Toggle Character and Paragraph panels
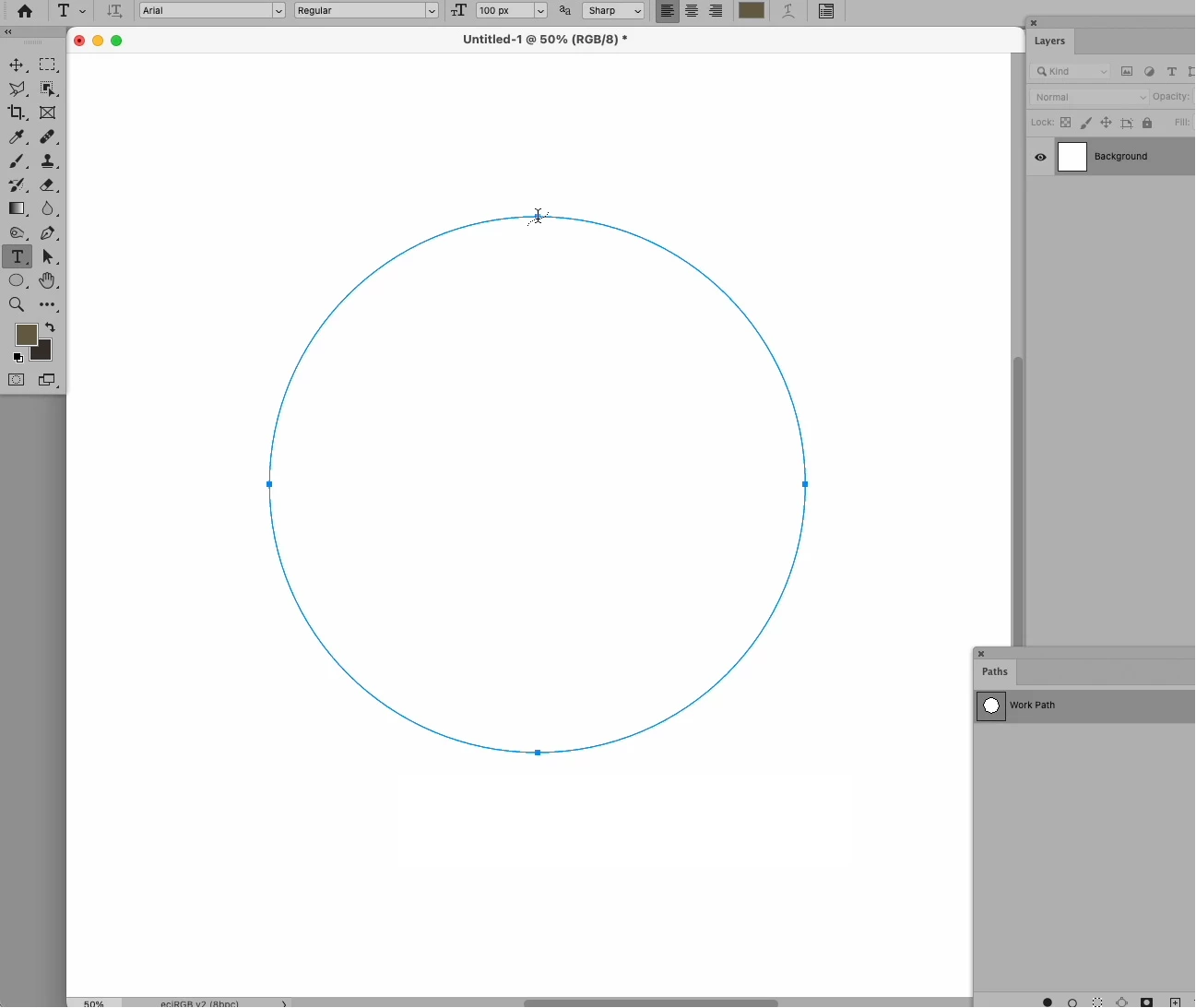This screenshot has width=1196, height=1008. (x=827, y=11)
